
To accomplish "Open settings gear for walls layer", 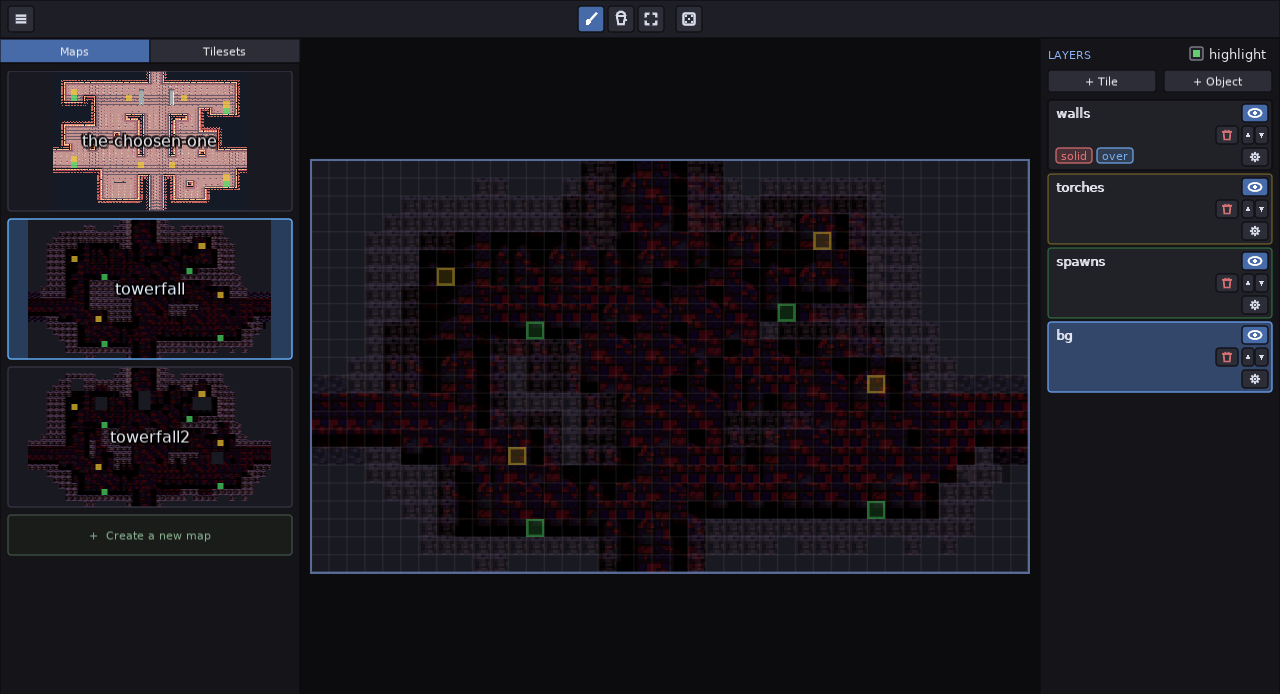I will [1255, 157].
